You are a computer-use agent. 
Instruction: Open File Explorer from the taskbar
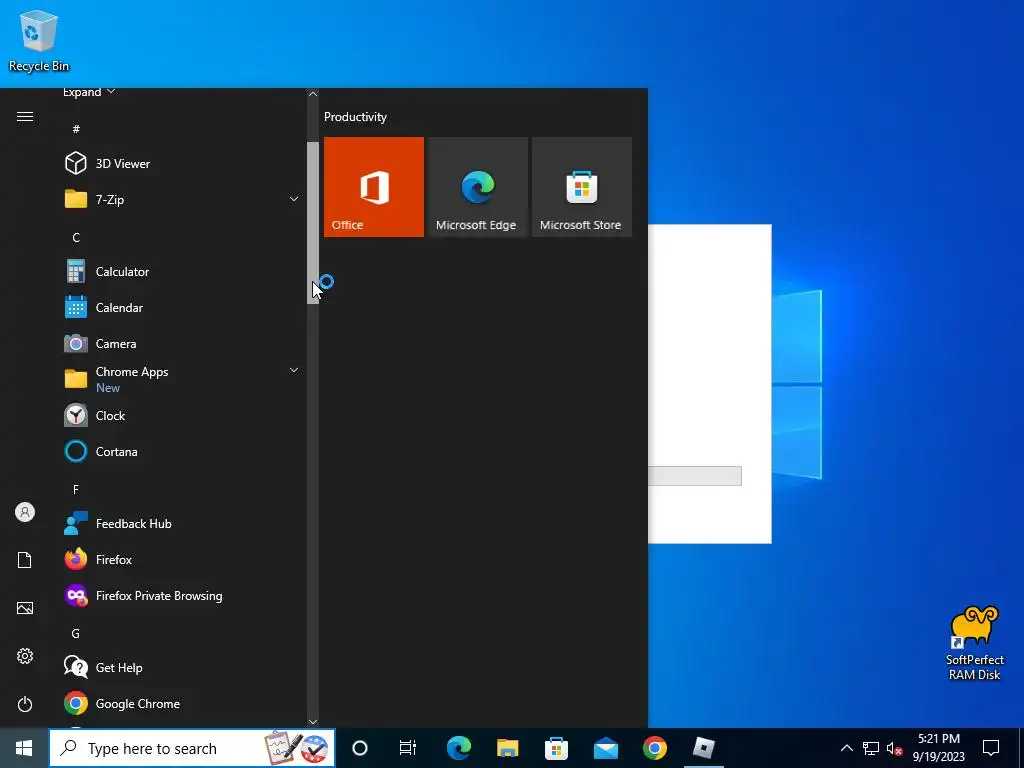tap(507, 748)
